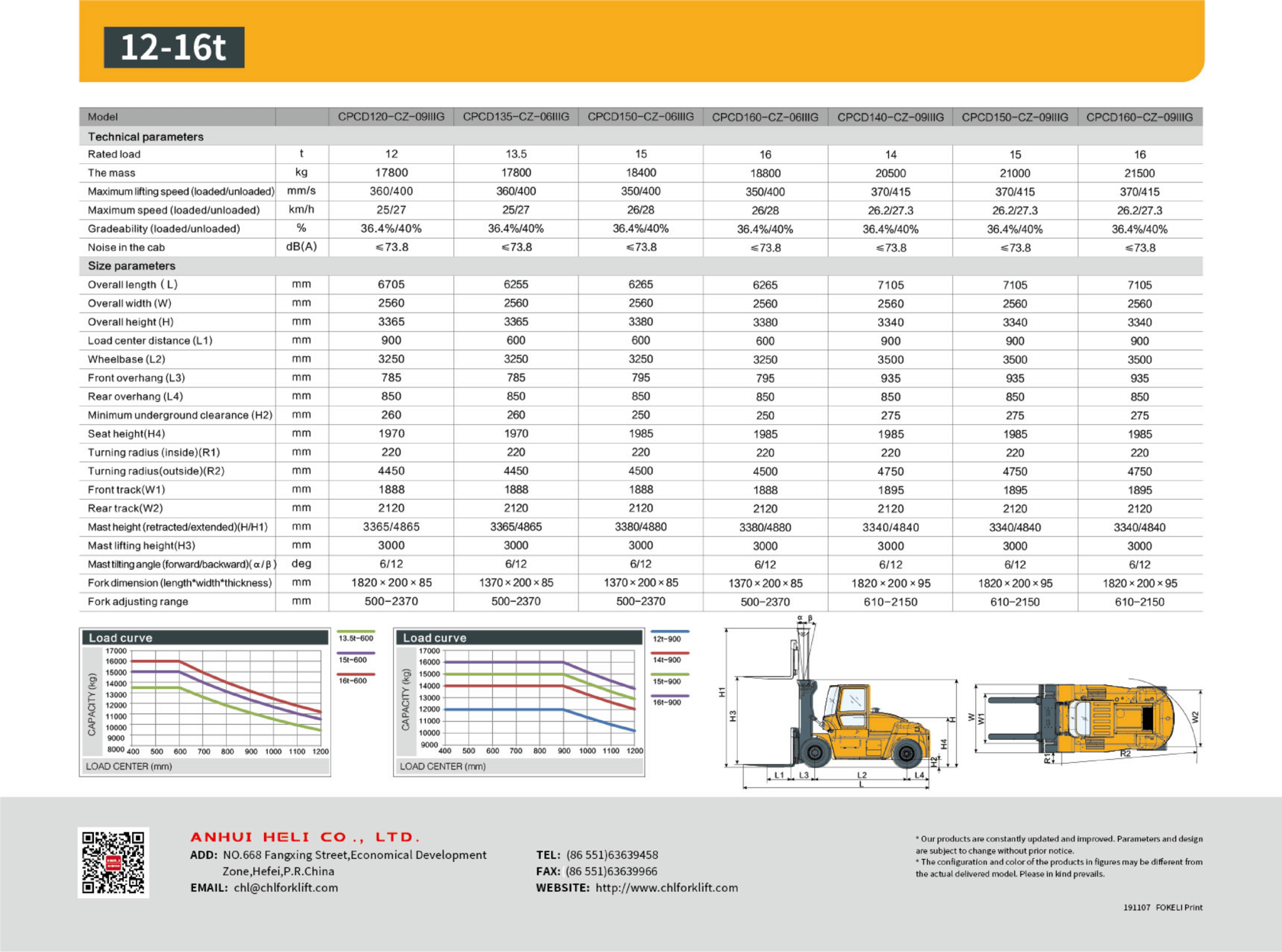Click the Mast lifting height(H3) row label
1282x952 pixels.
[x=141, y=545]
